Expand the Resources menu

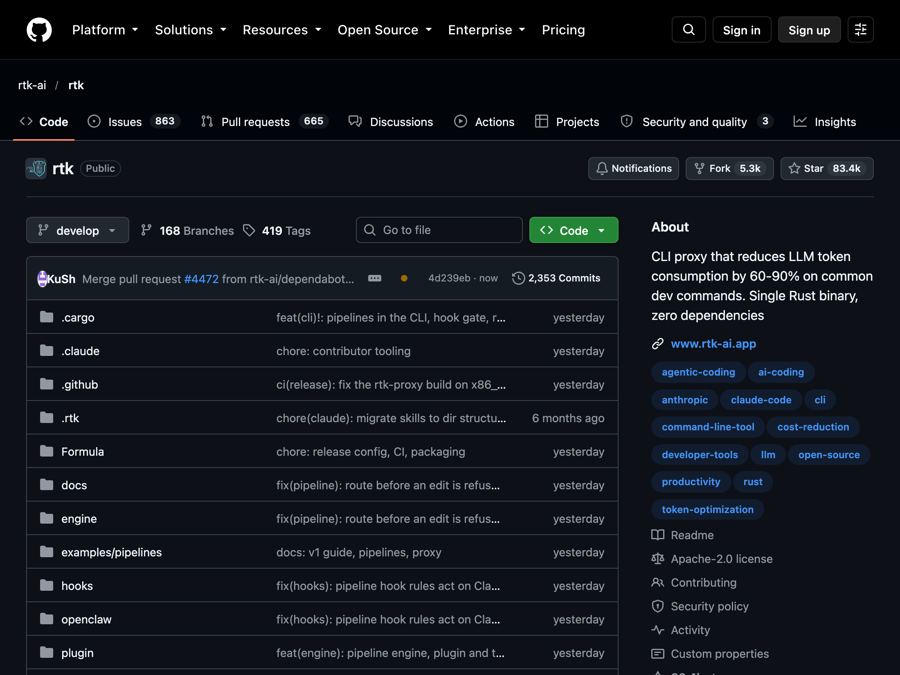[x=282, y=30]
